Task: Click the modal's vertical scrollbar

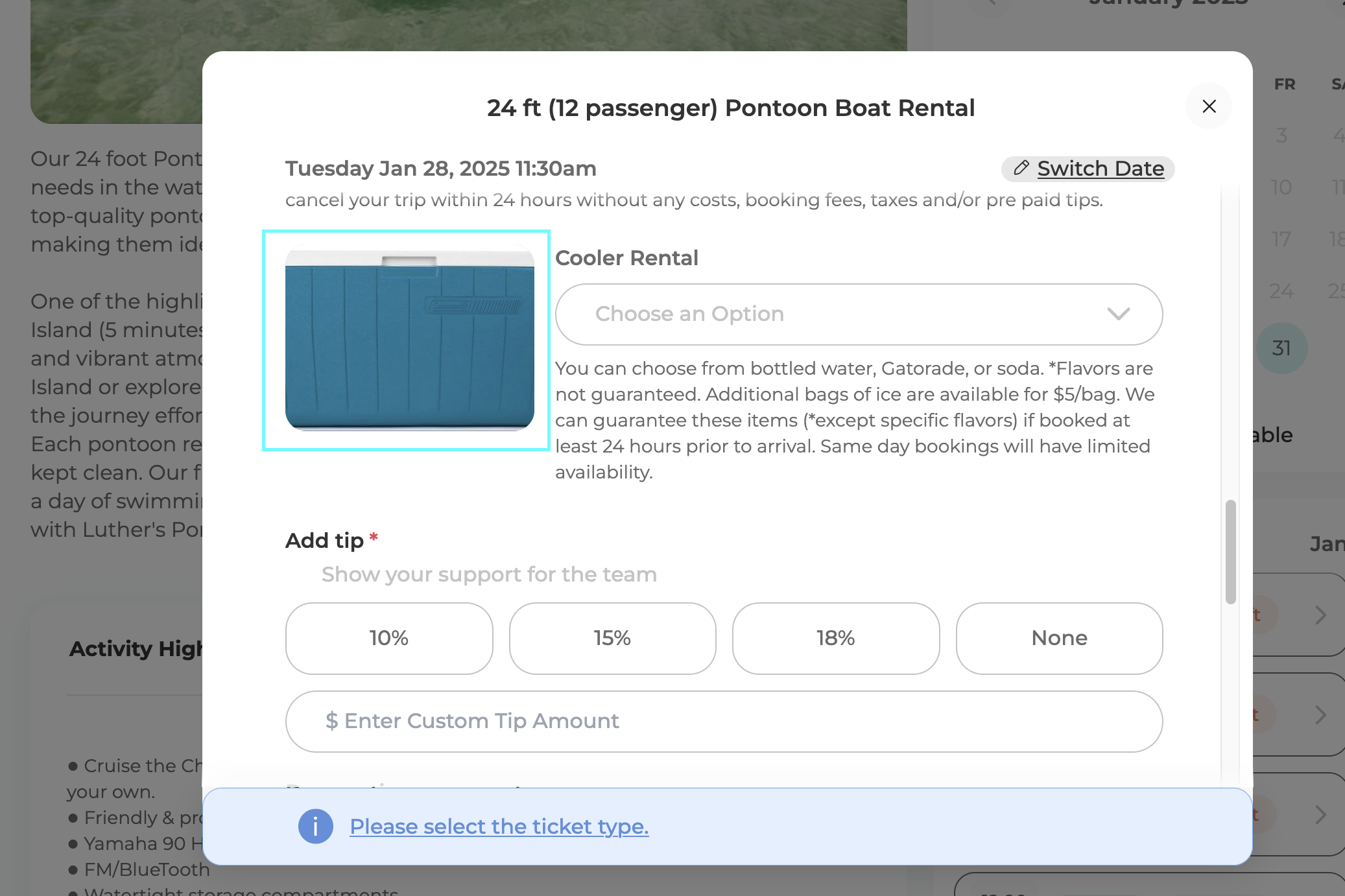Action: point(1230,552)
